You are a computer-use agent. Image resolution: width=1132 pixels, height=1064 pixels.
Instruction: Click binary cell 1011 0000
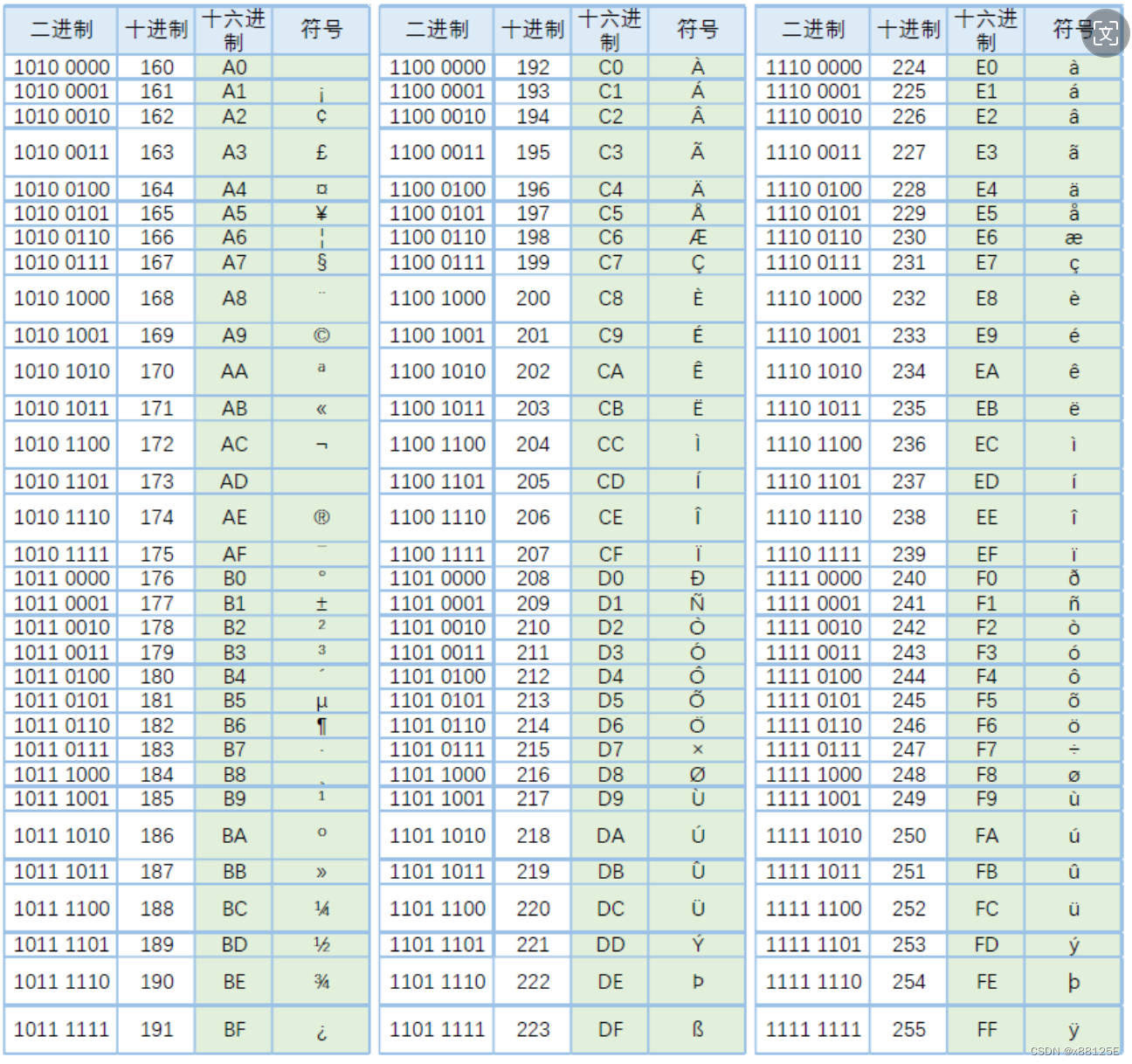point(61,578)
